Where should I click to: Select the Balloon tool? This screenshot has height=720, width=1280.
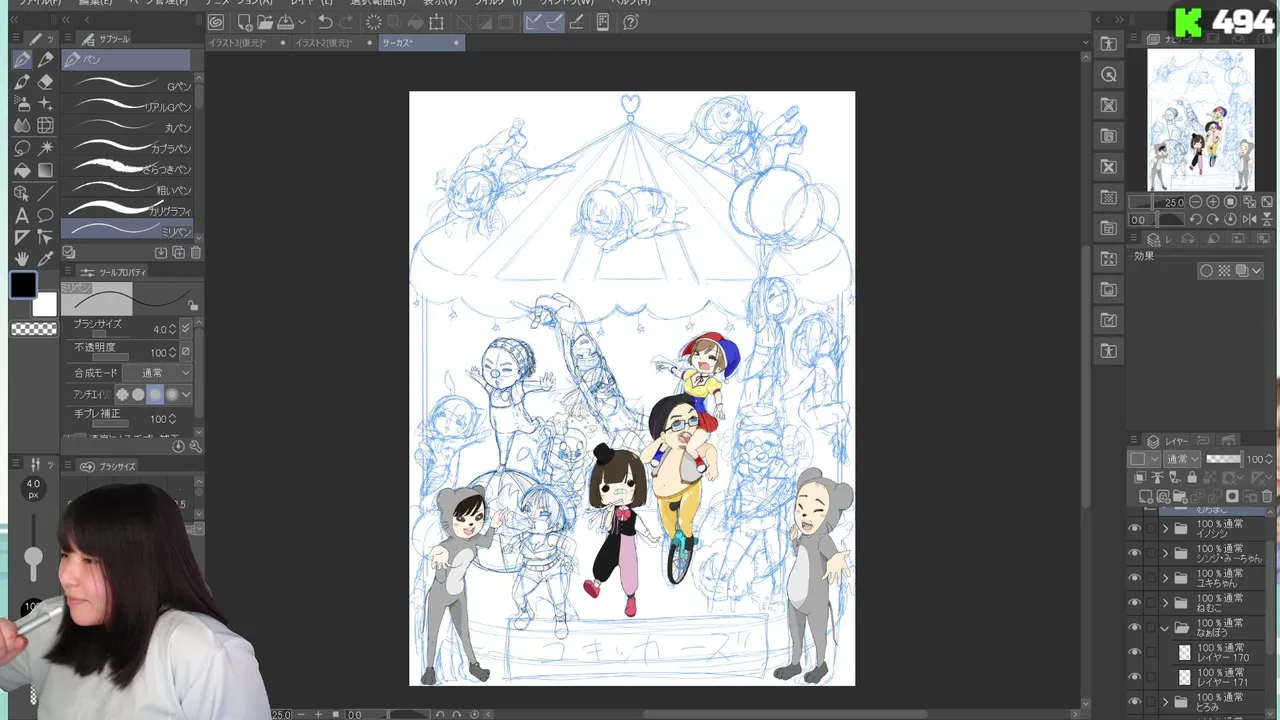[45, 215]
